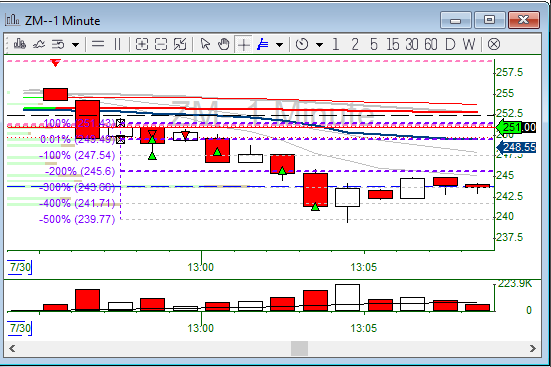
Task: Click the green 251.00 price tag
Action: click(516, 127)
